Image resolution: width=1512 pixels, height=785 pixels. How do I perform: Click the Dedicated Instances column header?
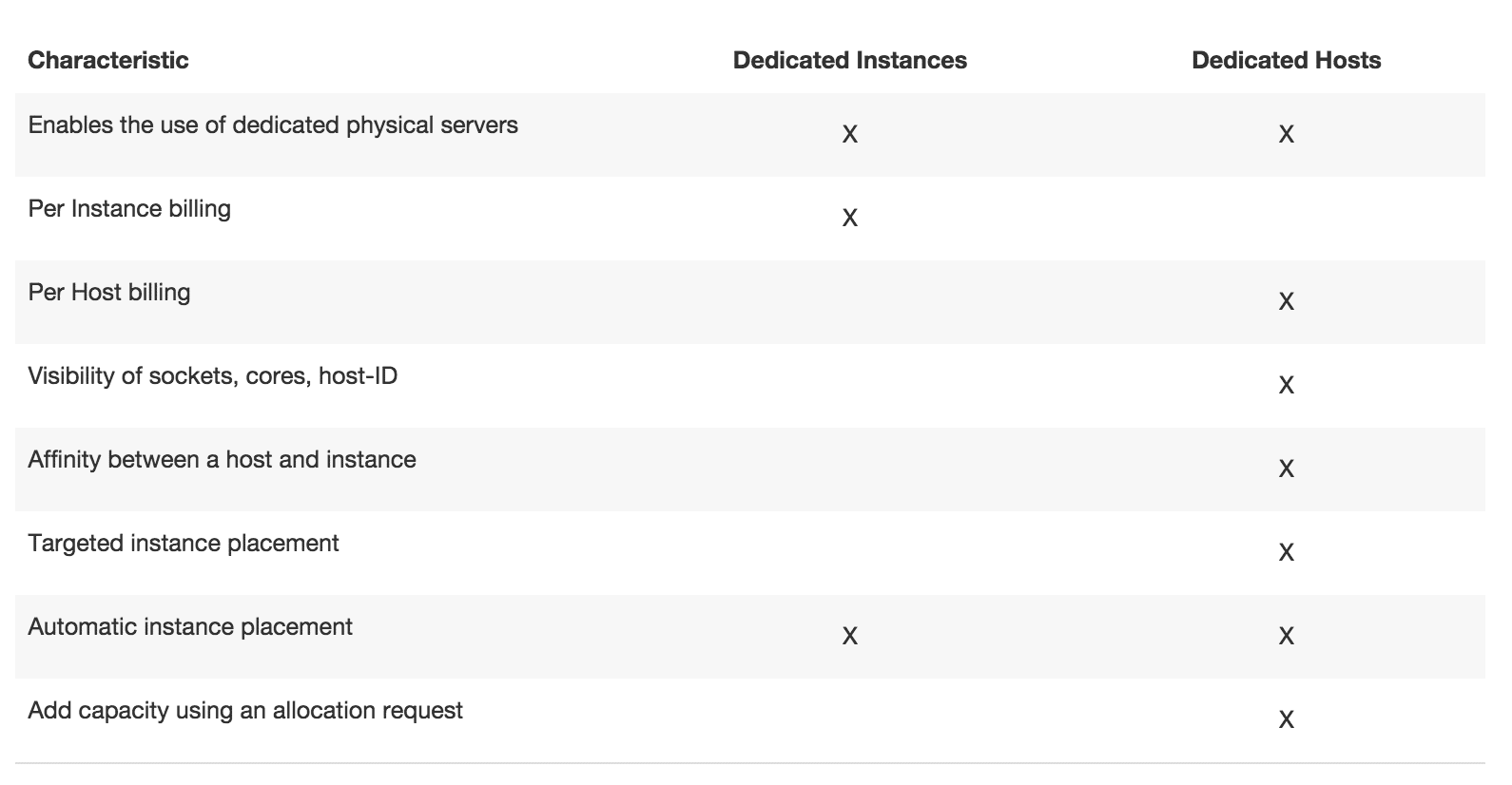(x=849, y=60)
